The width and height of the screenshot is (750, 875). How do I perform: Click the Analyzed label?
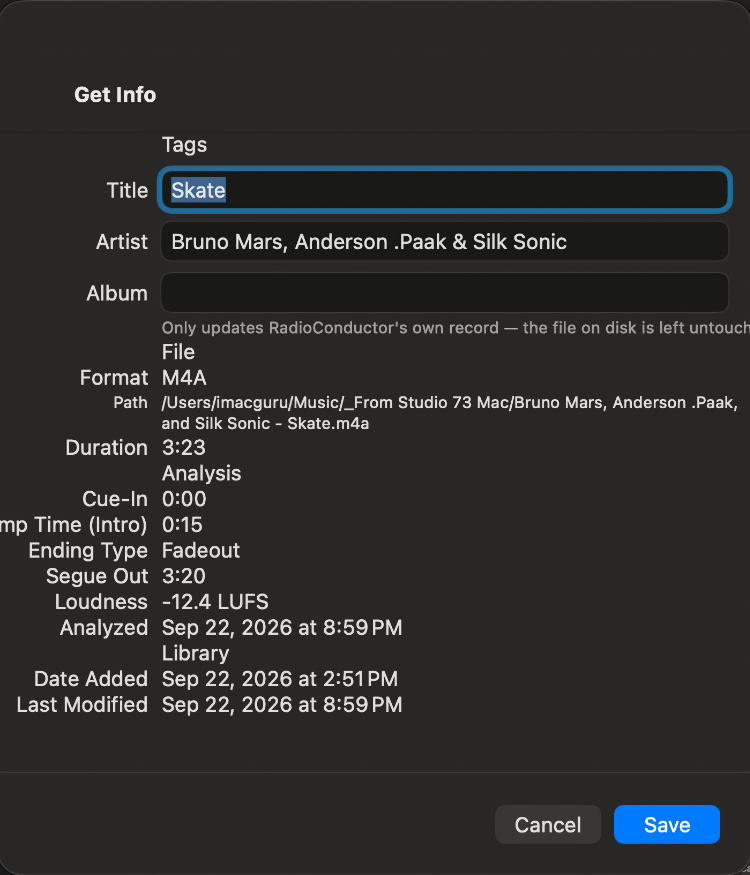104,628
